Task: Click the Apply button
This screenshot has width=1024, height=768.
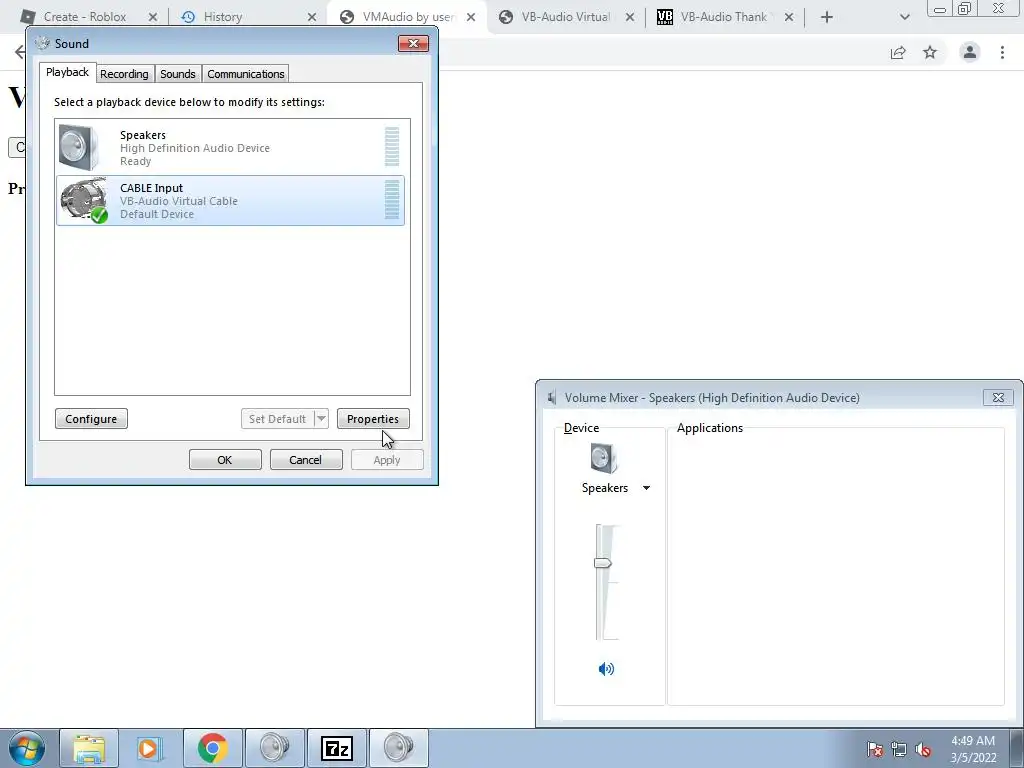Action: [x=387, y=460]
